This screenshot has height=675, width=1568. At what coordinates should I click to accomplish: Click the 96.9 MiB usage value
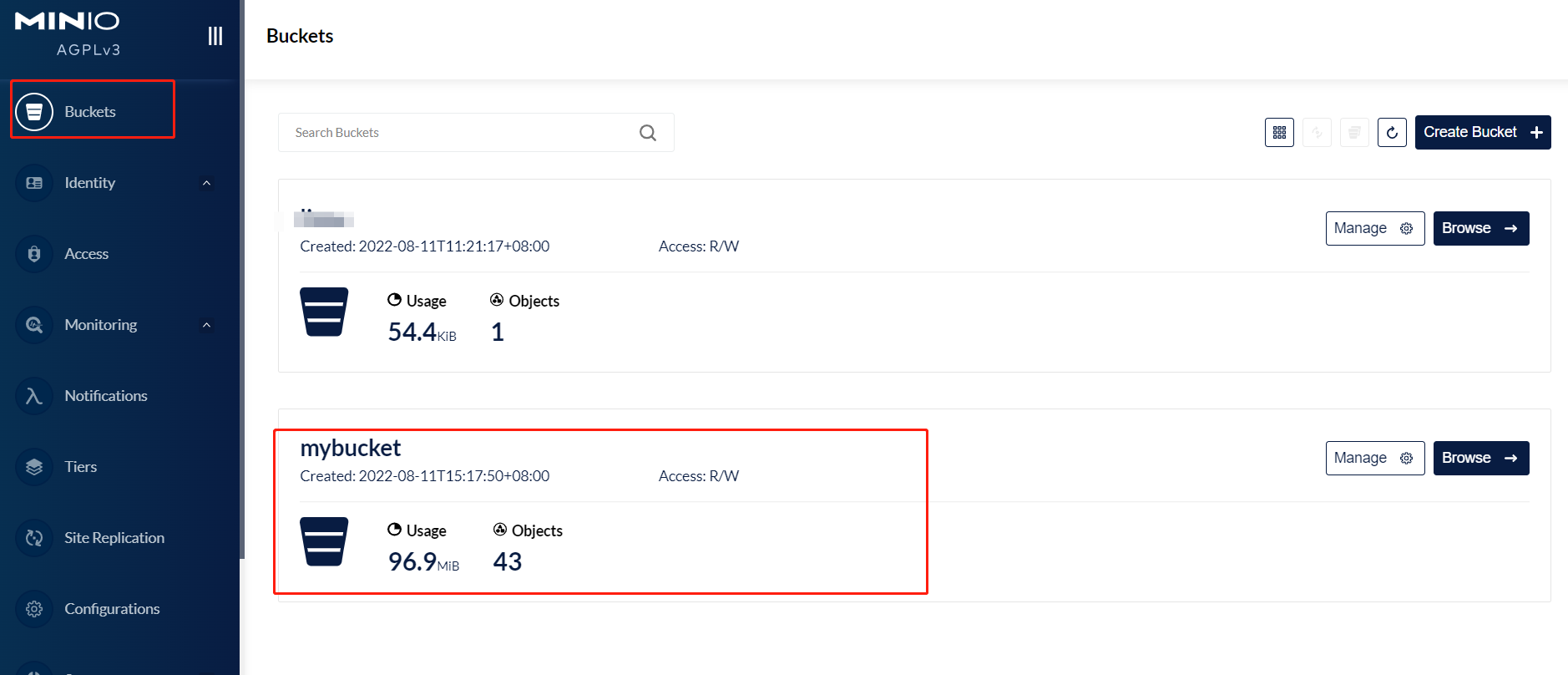point(423,562)
